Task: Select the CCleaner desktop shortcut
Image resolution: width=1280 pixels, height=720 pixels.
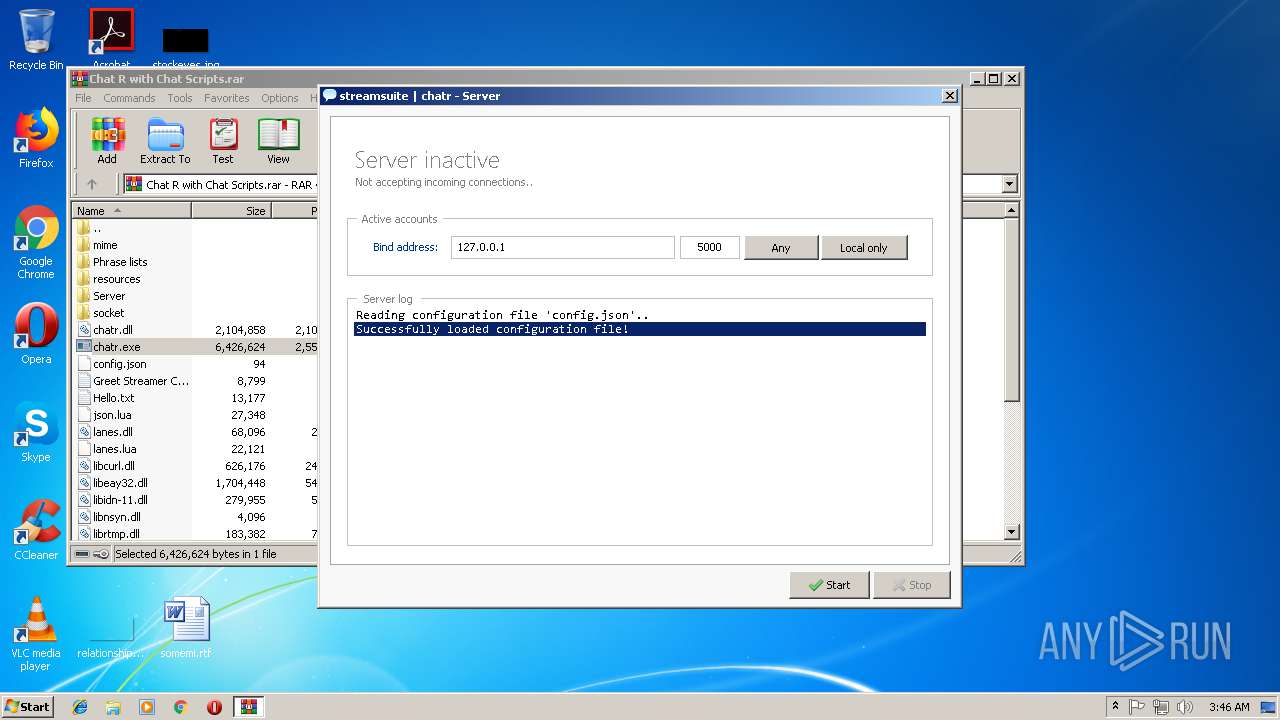Action: coord(36,530)
